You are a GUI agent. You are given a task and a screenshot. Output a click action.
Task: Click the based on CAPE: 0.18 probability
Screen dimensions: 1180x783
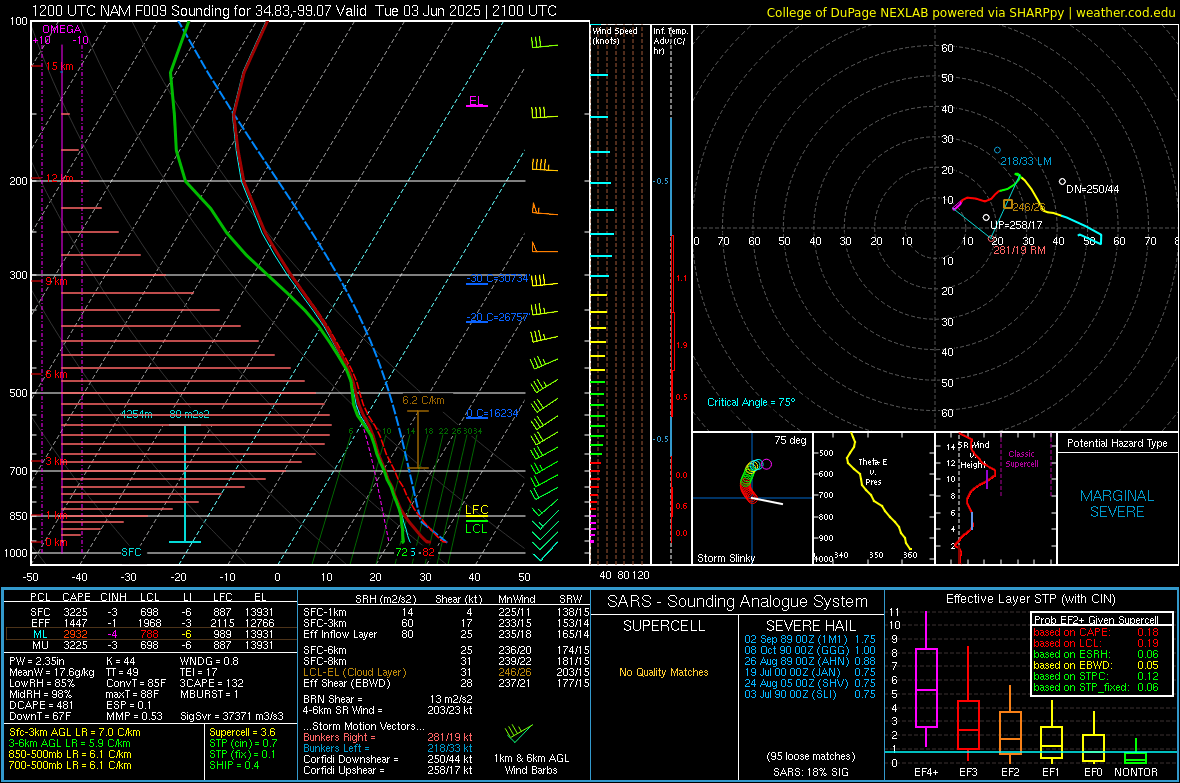click(x=1096, y=632)
